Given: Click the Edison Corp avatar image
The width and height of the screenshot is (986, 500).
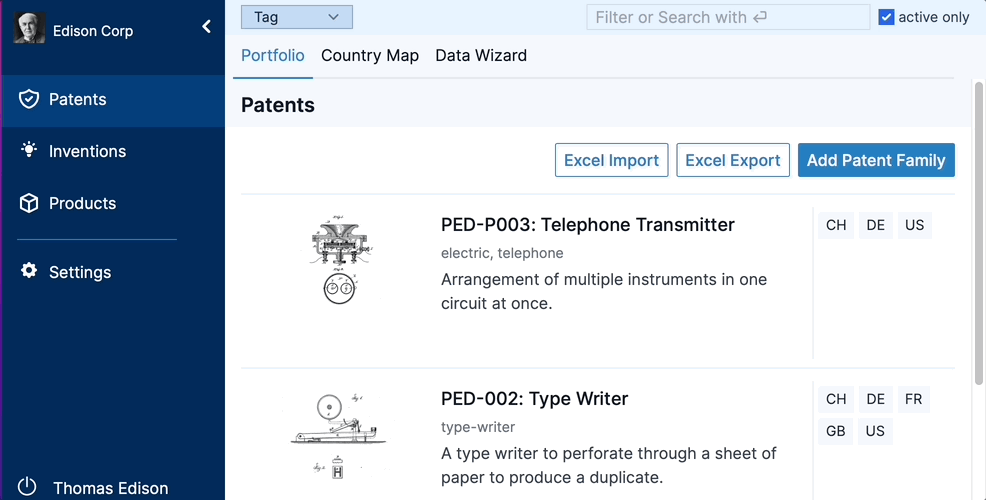Looking at the screenshot, I should tap(30, 28).
